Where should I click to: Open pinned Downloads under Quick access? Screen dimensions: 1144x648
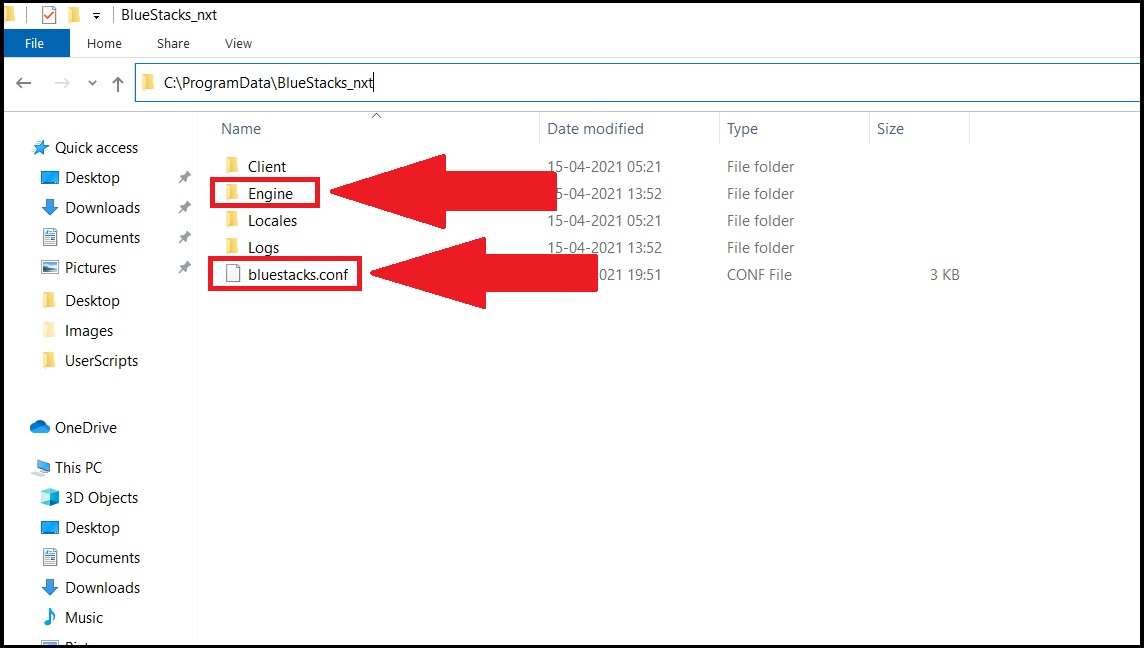point(102,208)
